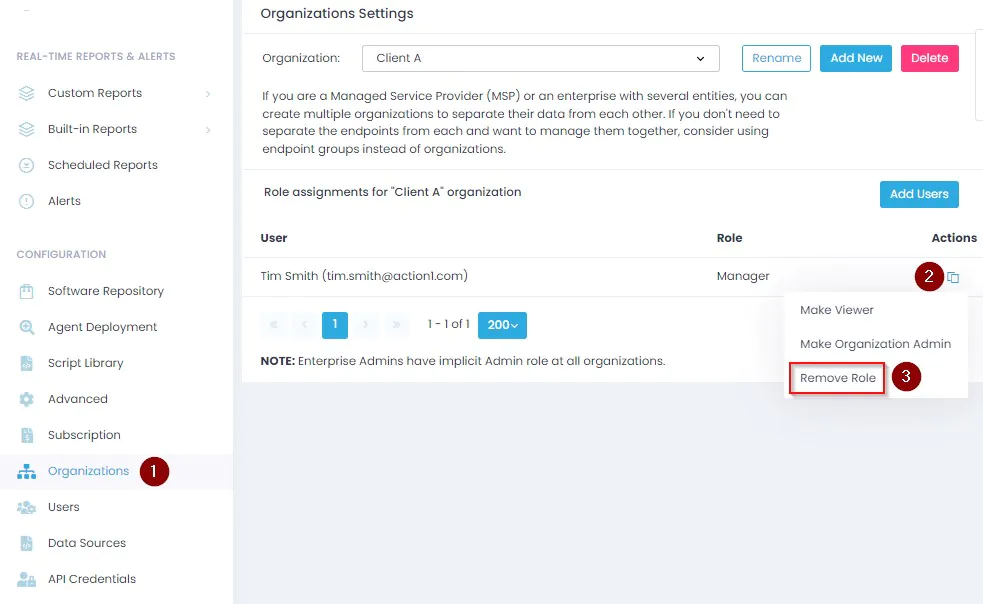The image size is (983, 604).
Task: Click the Organizations hierarchy icon
Action: tap(26, 472)
